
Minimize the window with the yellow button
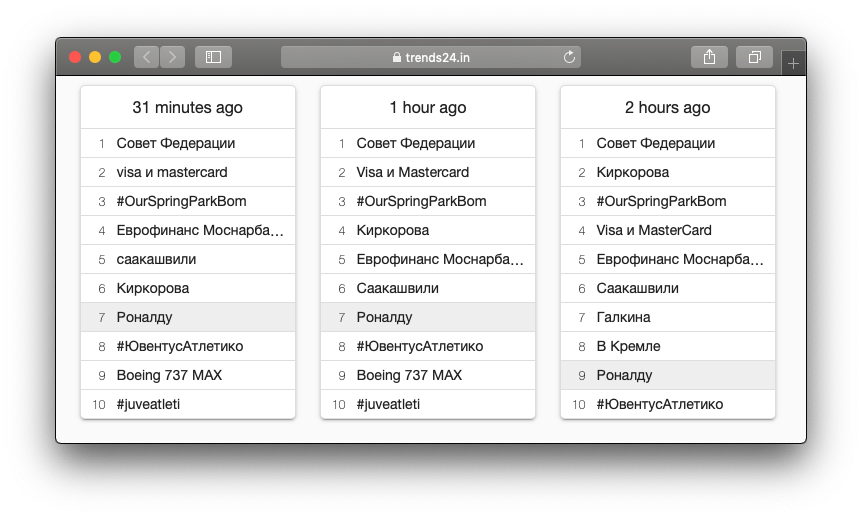(95, 57)
